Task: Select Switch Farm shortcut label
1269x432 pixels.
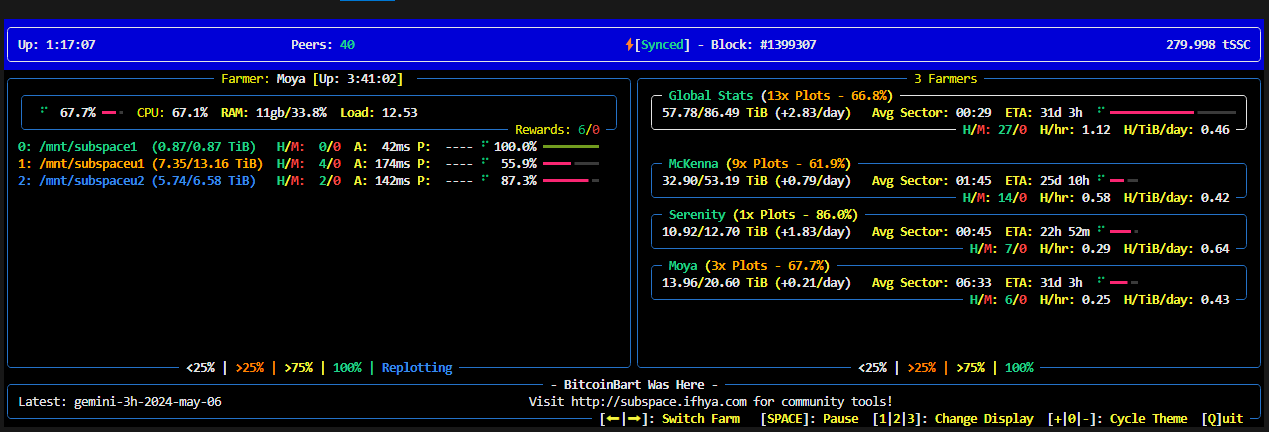Action: click(700, 419)
